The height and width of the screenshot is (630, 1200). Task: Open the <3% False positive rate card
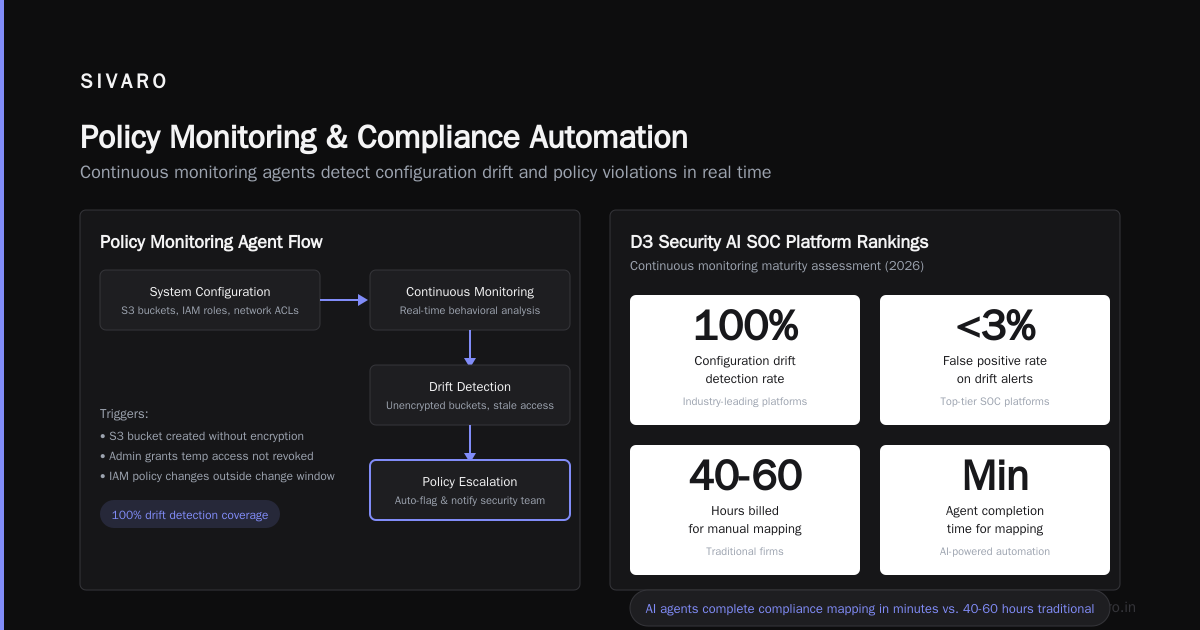pyautogui.click(x=995, y=360)
